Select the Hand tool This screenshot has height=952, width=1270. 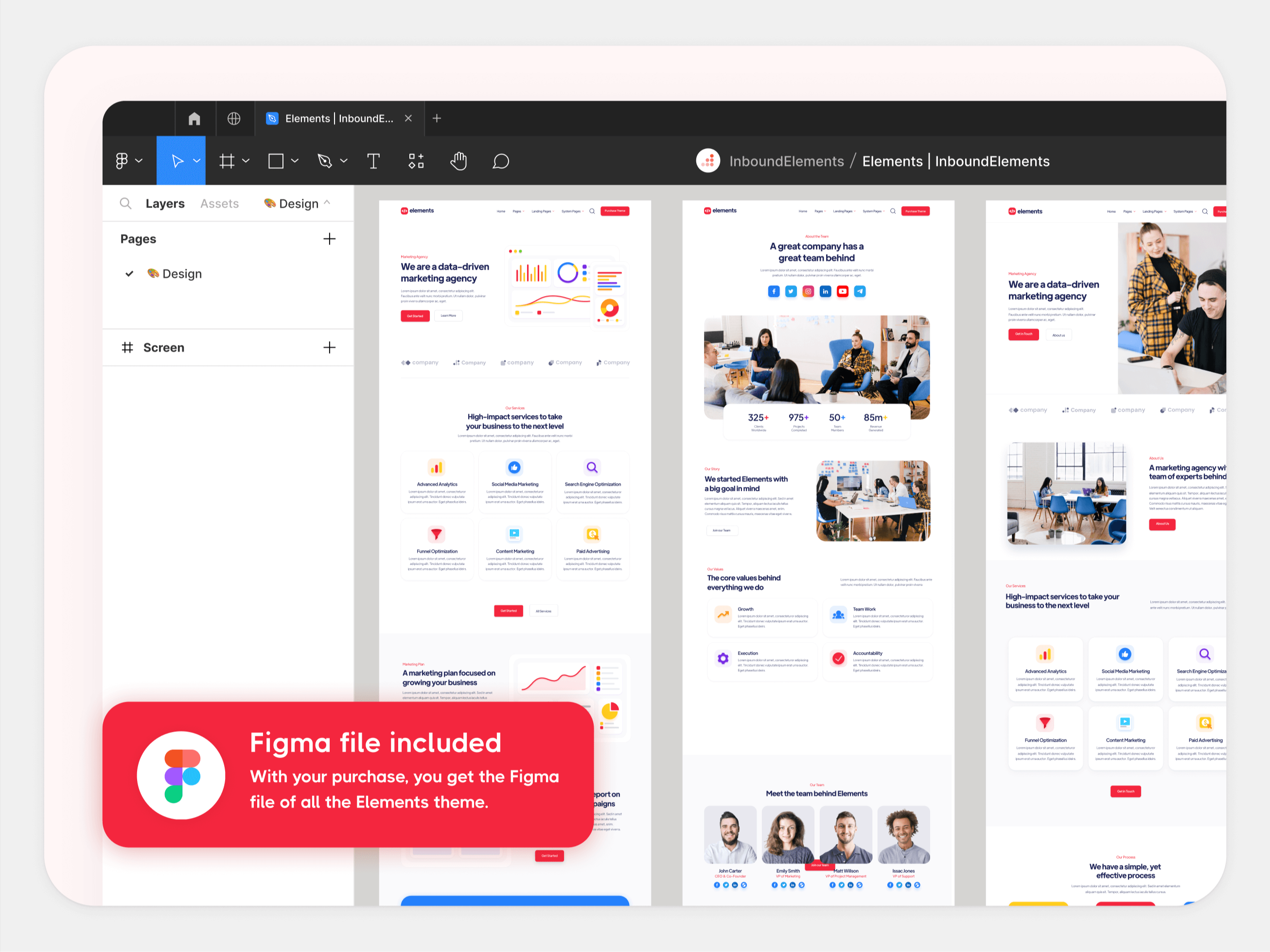tap(459, 161)
